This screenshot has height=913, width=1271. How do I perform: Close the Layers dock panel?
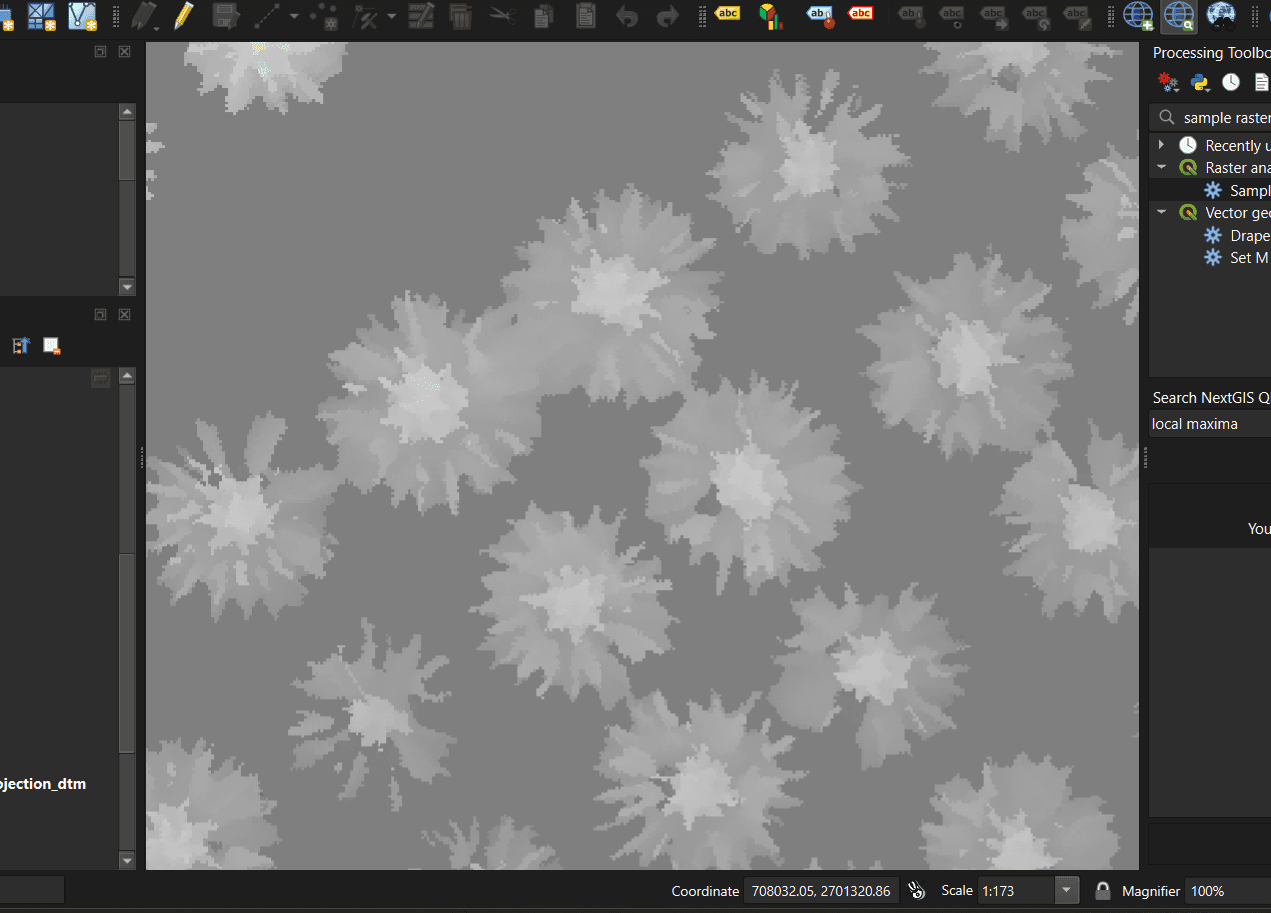(124, 314)
